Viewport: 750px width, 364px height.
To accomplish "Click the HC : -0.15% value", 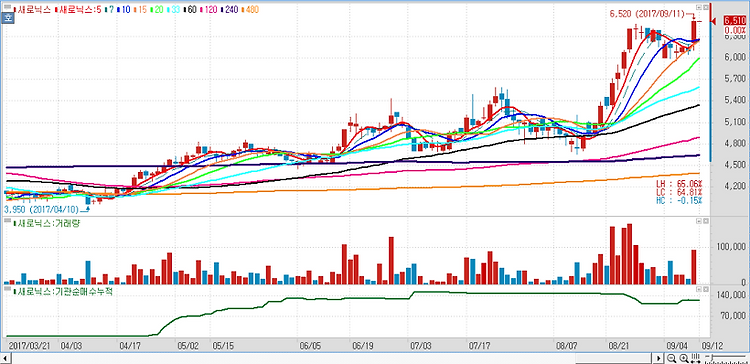I will [679, 200].
